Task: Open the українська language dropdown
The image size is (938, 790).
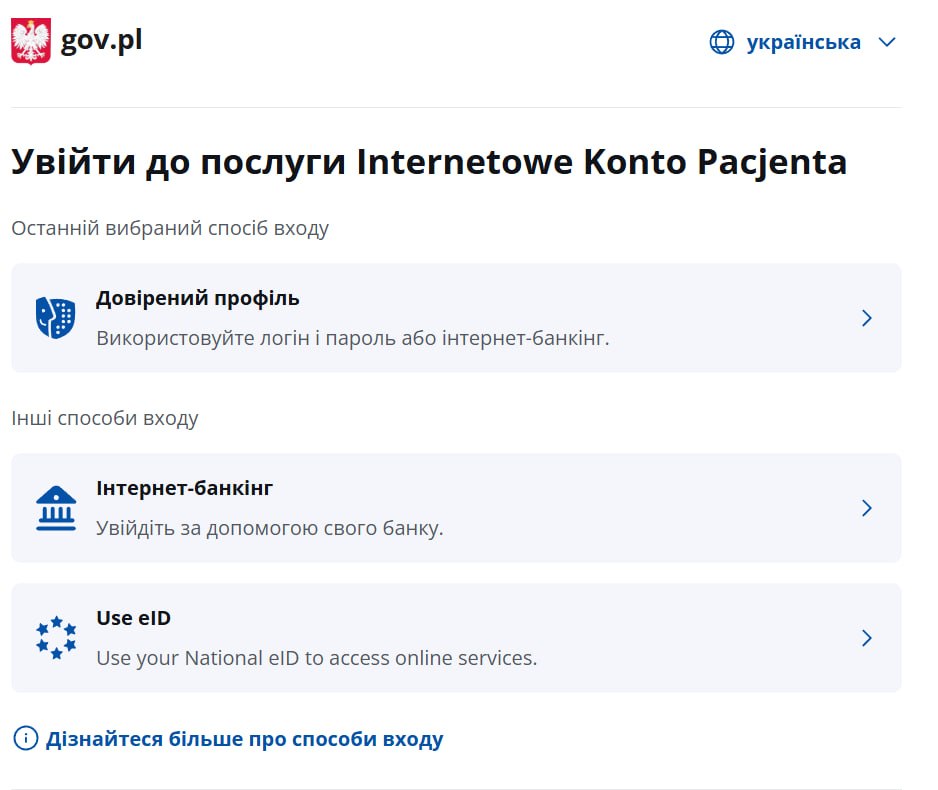Action: (x=803, y=42)
